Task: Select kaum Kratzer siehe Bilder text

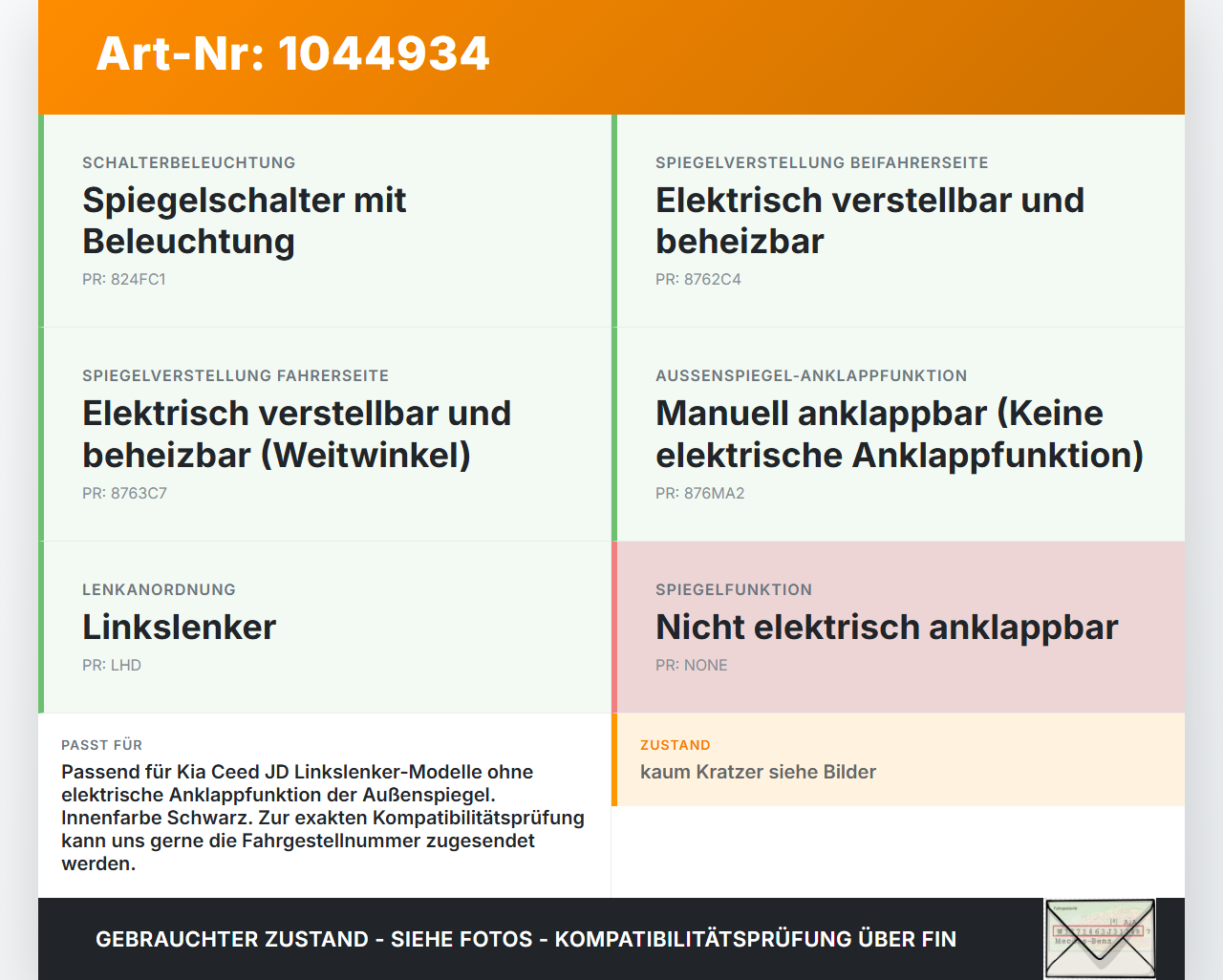Action: click(x=758, y=772)
